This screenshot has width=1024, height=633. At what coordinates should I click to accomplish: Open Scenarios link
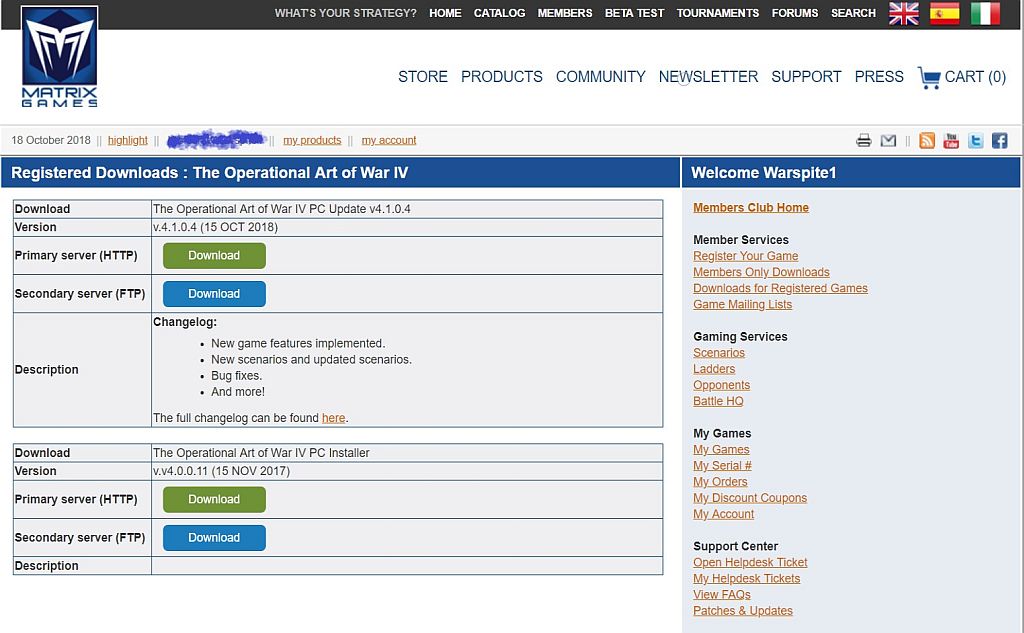(719, 353)
